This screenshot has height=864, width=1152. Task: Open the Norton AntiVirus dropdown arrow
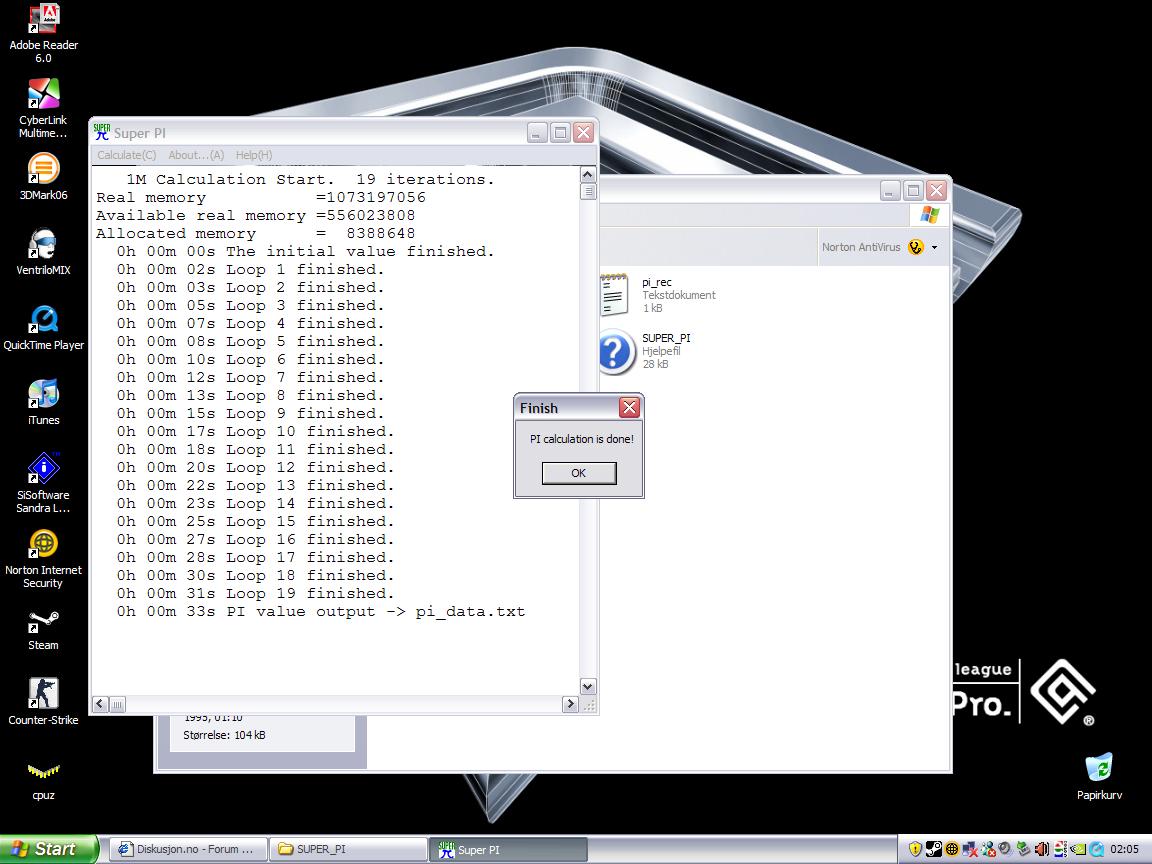[x=935, y=248]
